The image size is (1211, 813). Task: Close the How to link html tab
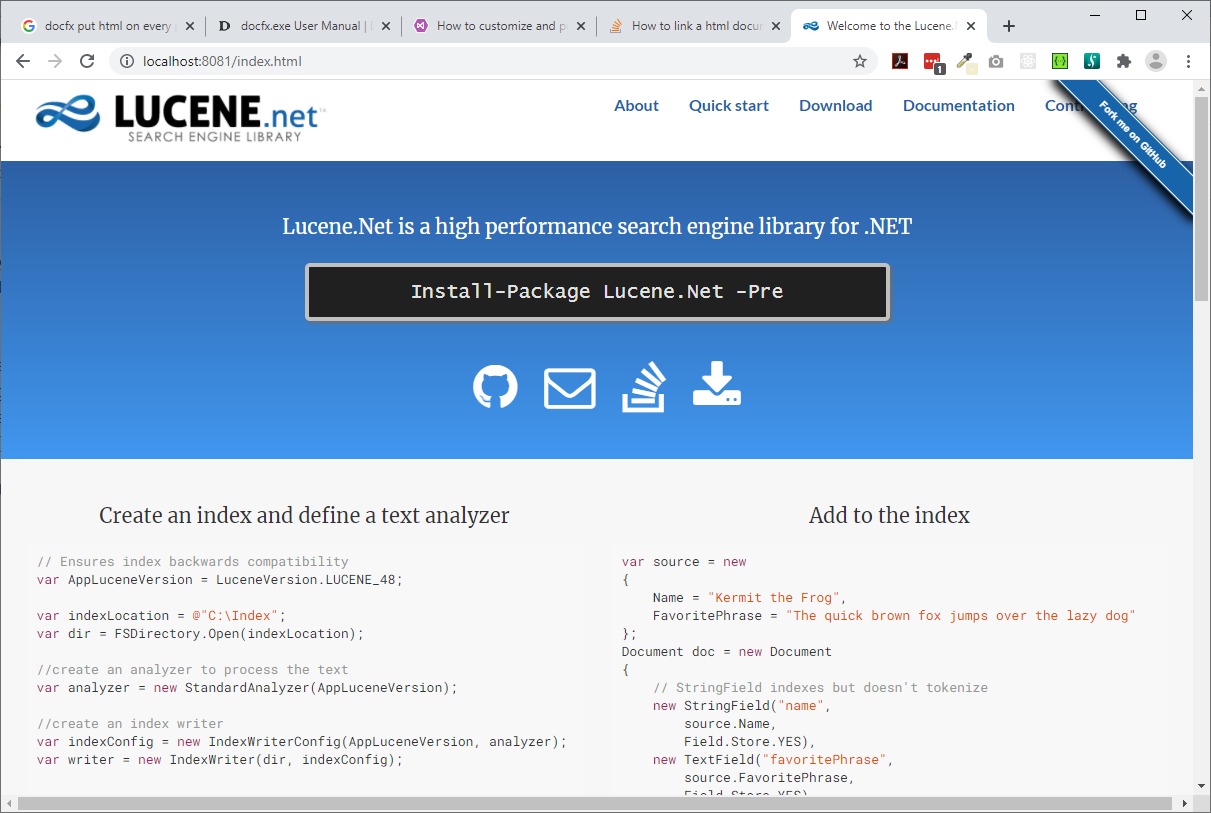click(x=776, y=26)
